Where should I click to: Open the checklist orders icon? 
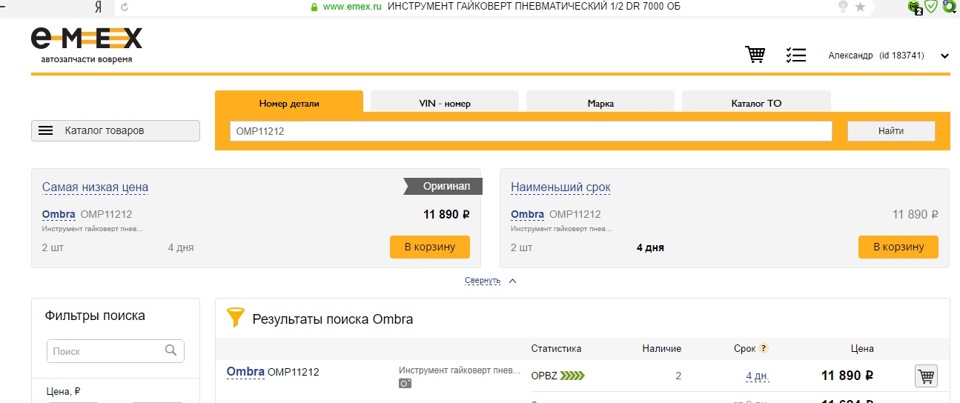tap(796, 55)
